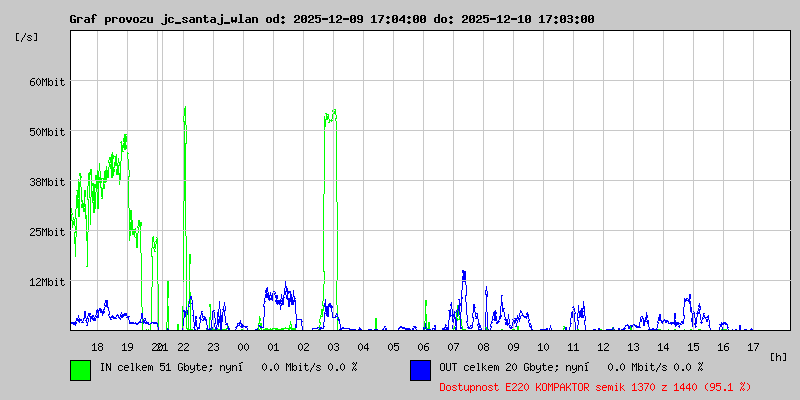This screenshot has width=800, height=400.
Task: Select the '25Mbit' y-axis label
Action: pyautogui.click(x=47, y=232)
